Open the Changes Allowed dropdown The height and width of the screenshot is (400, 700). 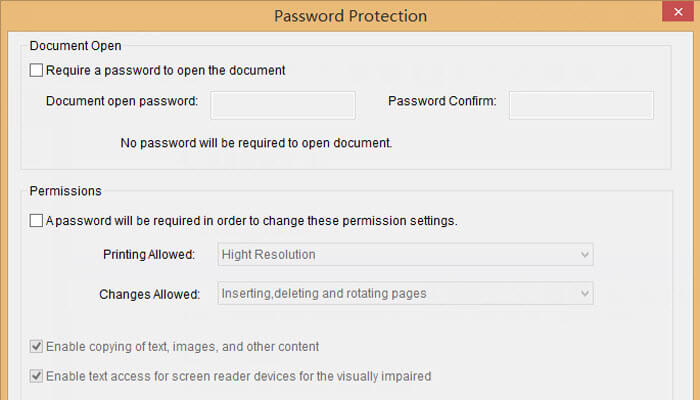pos(405,294)
